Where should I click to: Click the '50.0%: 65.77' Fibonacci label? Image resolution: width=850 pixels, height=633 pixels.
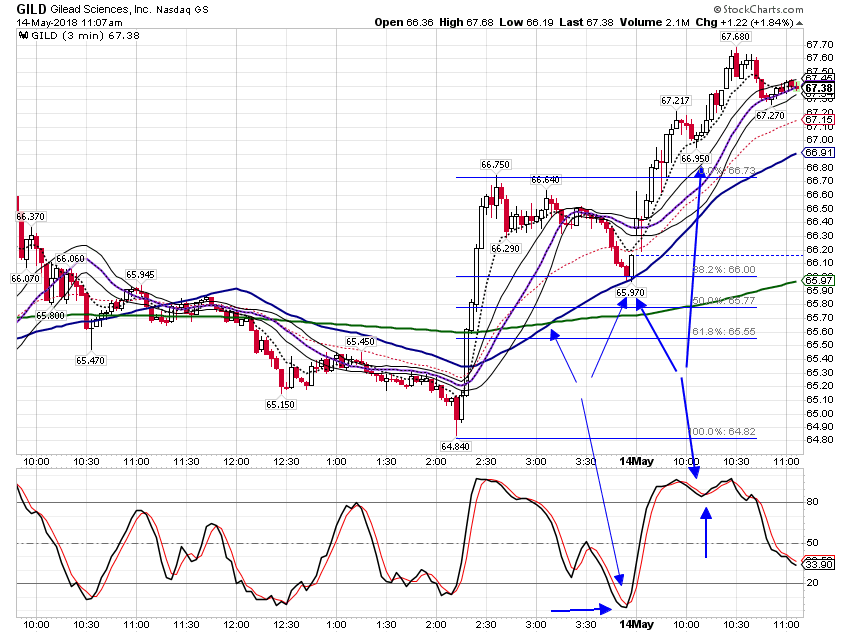click(724, 301)
